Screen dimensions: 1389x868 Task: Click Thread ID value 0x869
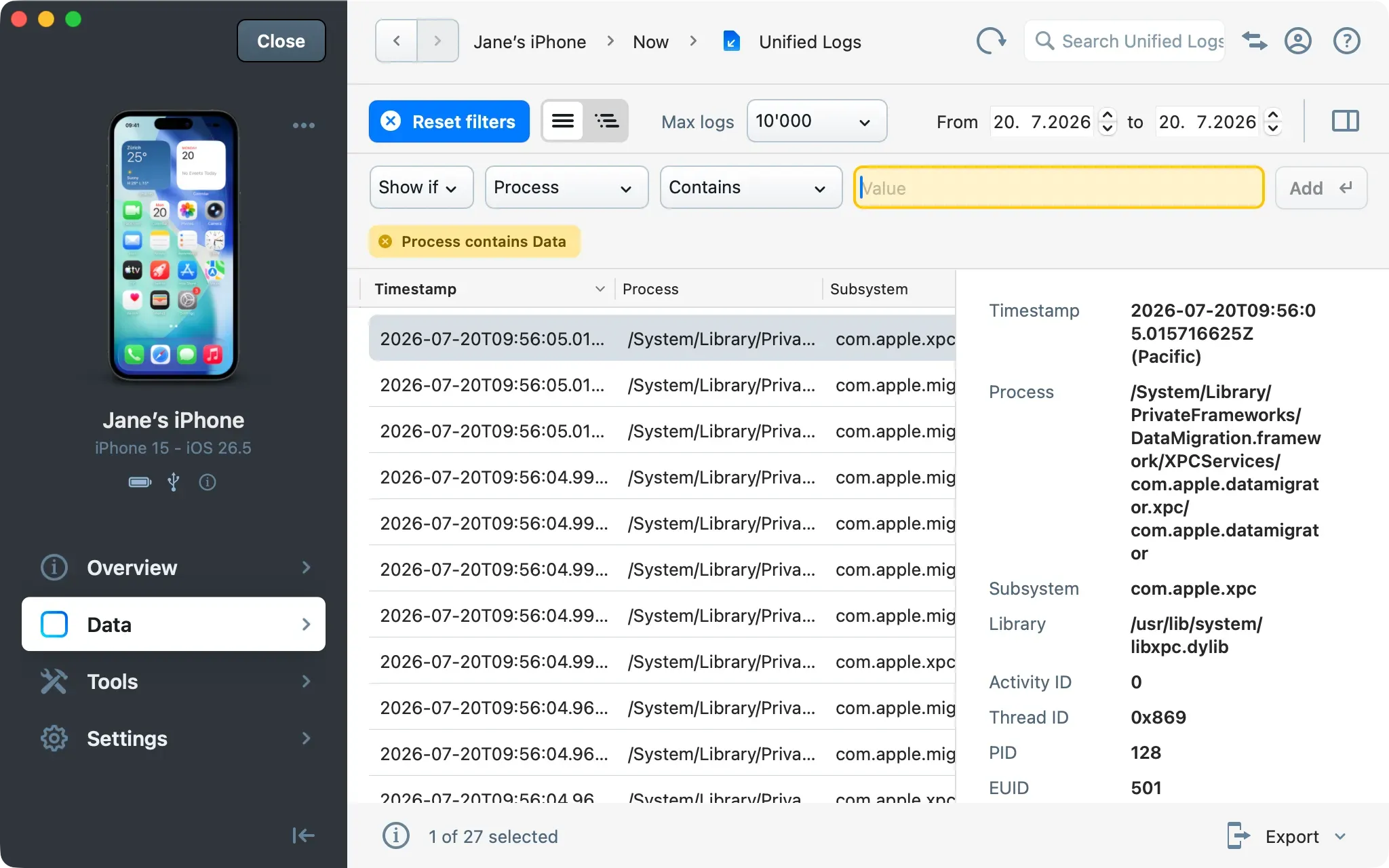[x=1158, y=717]
